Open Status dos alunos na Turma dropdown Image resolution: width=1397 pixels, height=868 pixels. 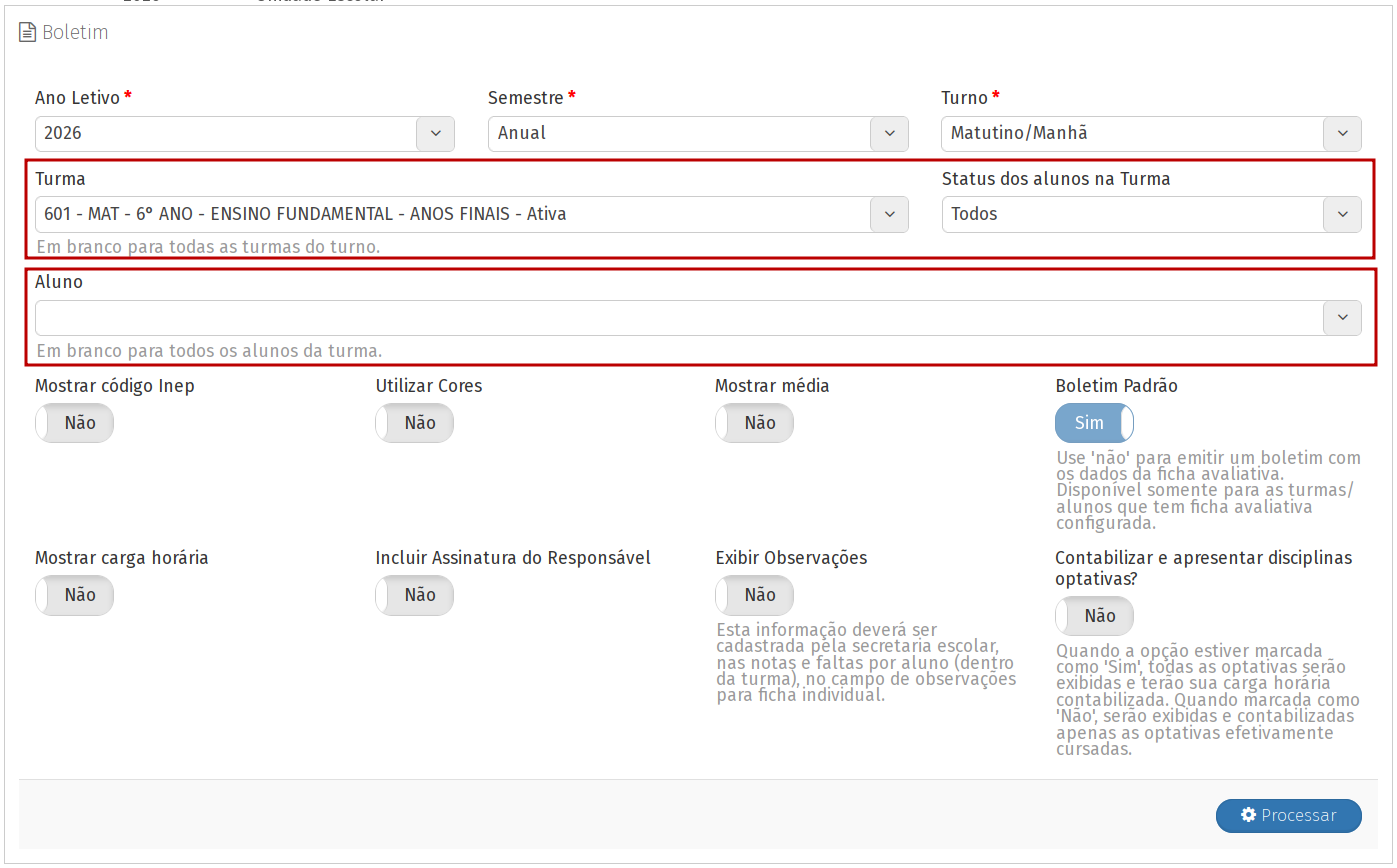[1342, 214]
